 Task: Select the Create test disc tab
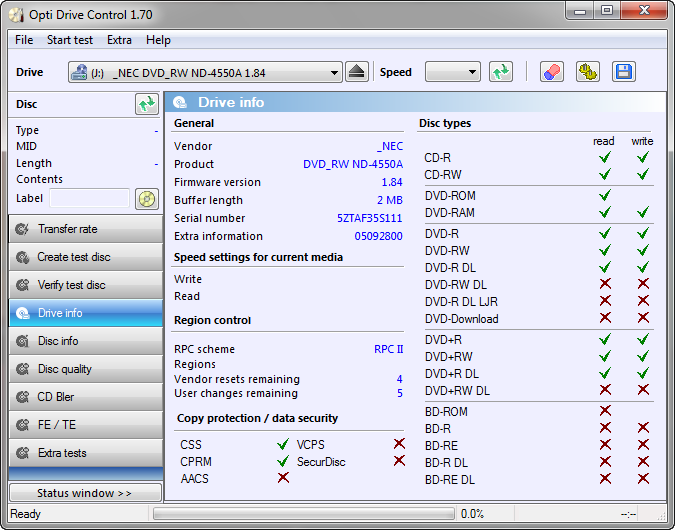86,257
